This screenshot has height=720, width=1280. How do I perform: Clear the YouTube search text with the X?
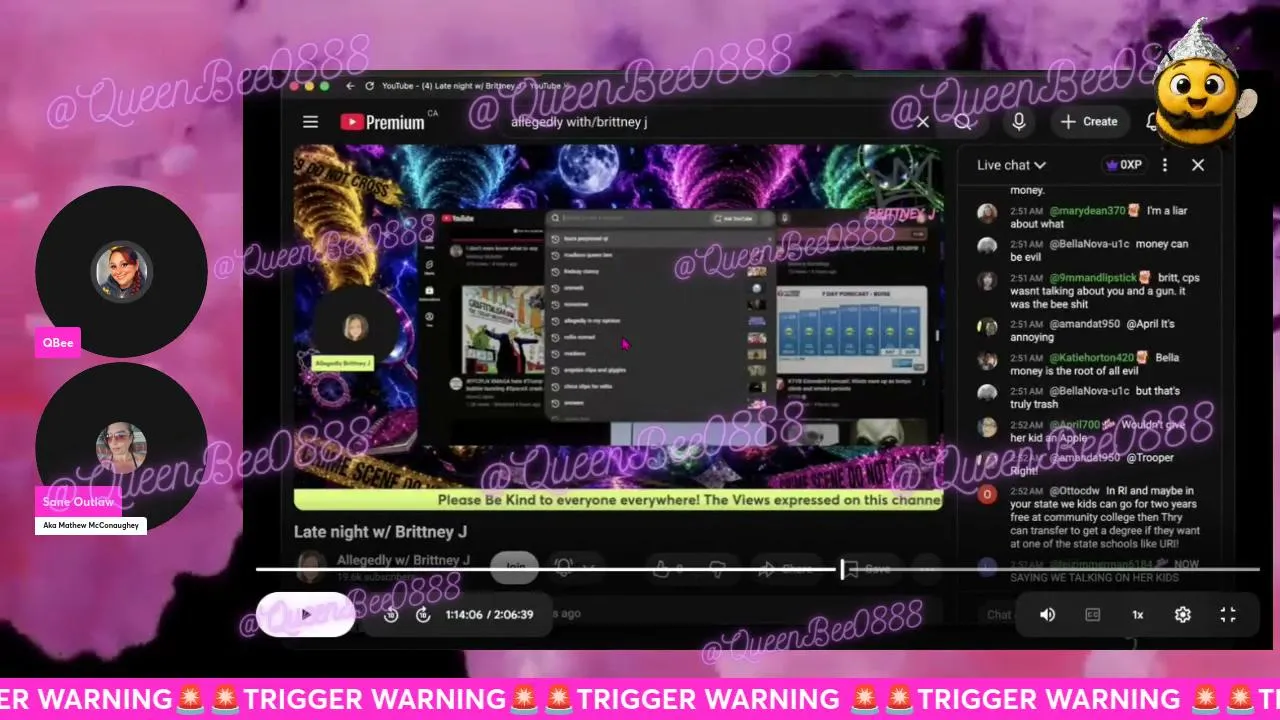[x=923, y=122]
